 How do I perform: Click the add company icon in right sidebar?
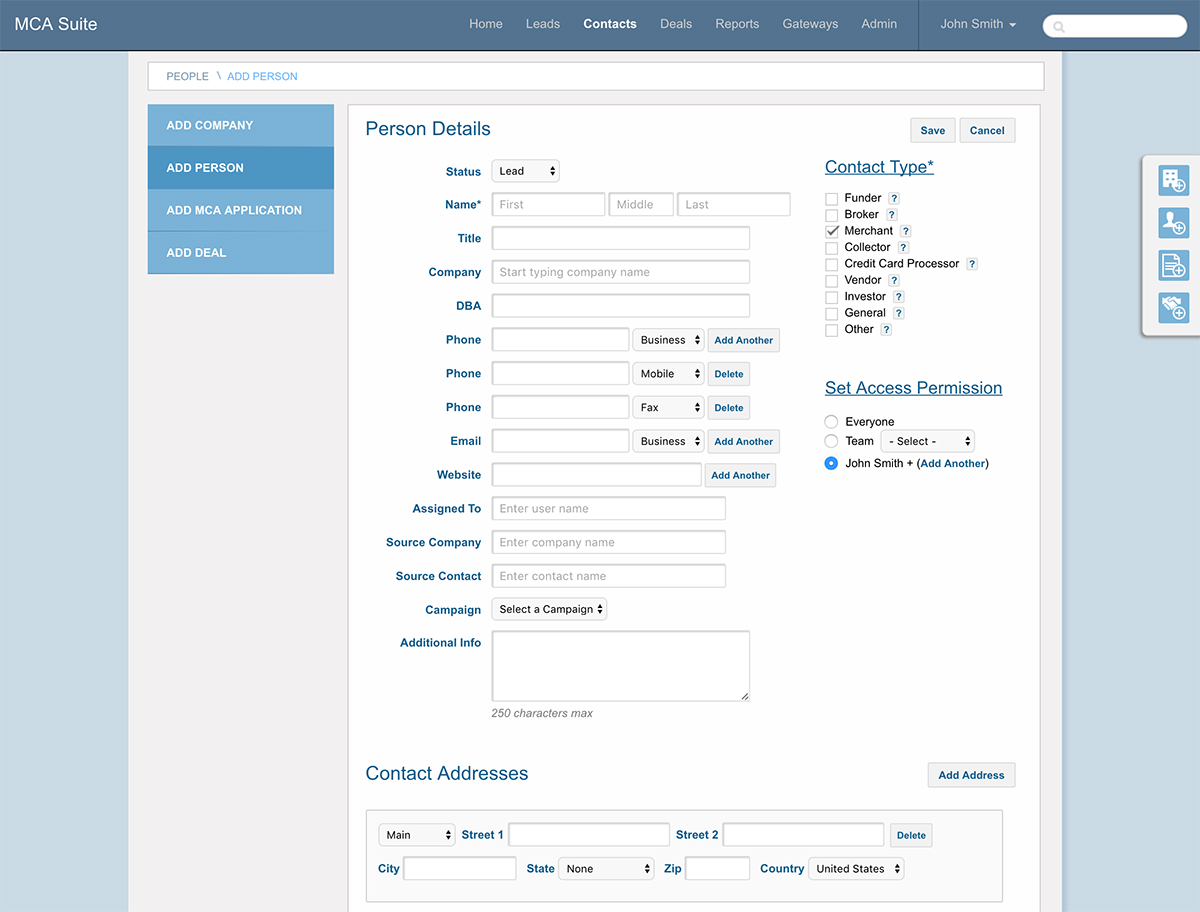click(1173, 181)
